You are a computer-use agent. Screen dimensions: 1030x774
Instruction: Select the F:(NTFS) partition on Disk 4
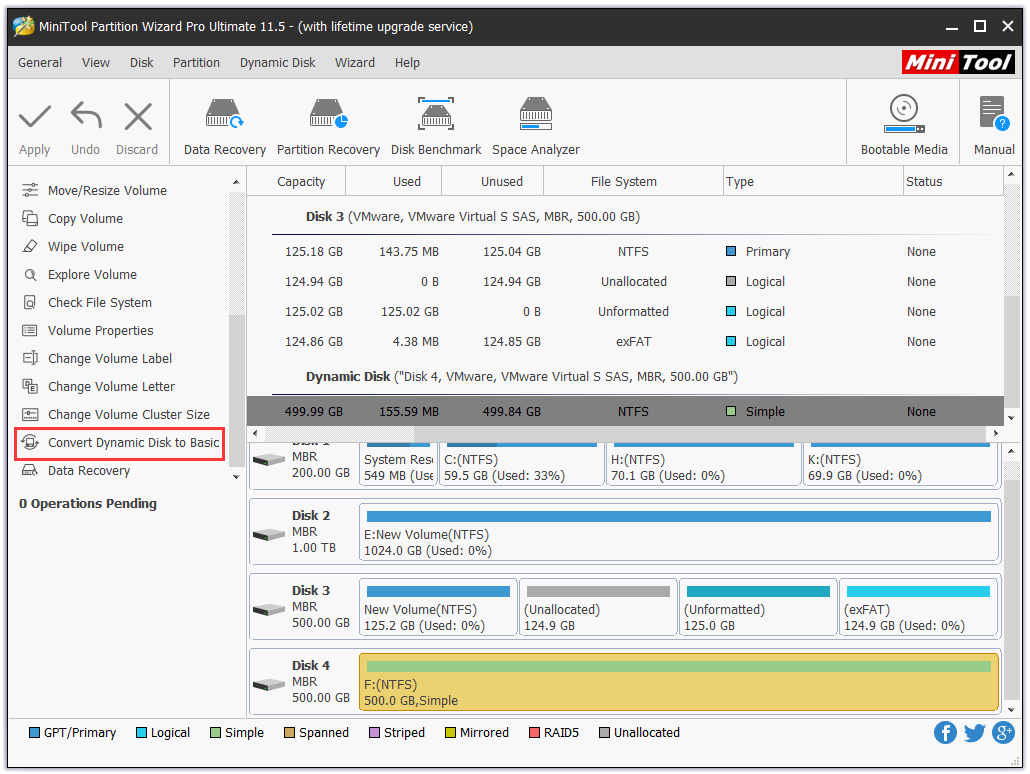click(x=678, y=682)
